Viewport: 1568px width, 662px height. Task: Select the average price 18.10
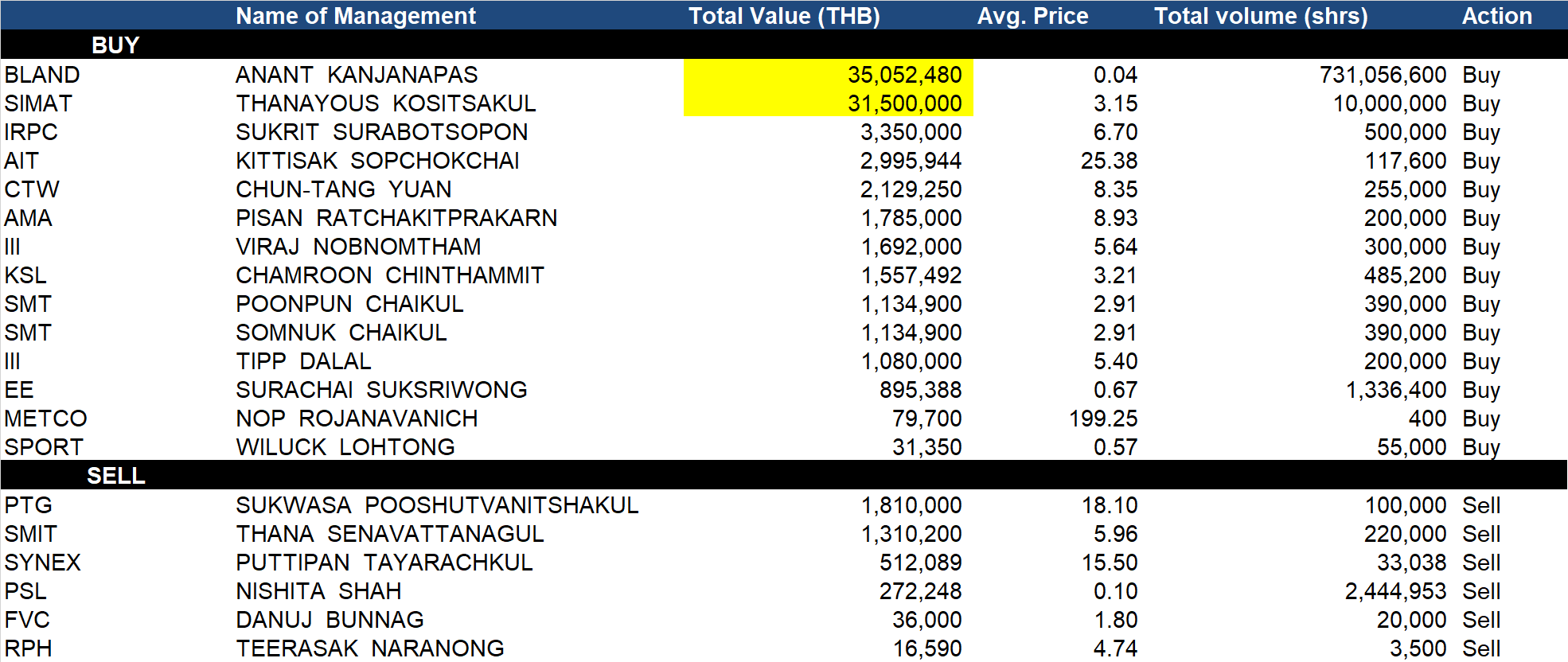[x=1110, y=505]
